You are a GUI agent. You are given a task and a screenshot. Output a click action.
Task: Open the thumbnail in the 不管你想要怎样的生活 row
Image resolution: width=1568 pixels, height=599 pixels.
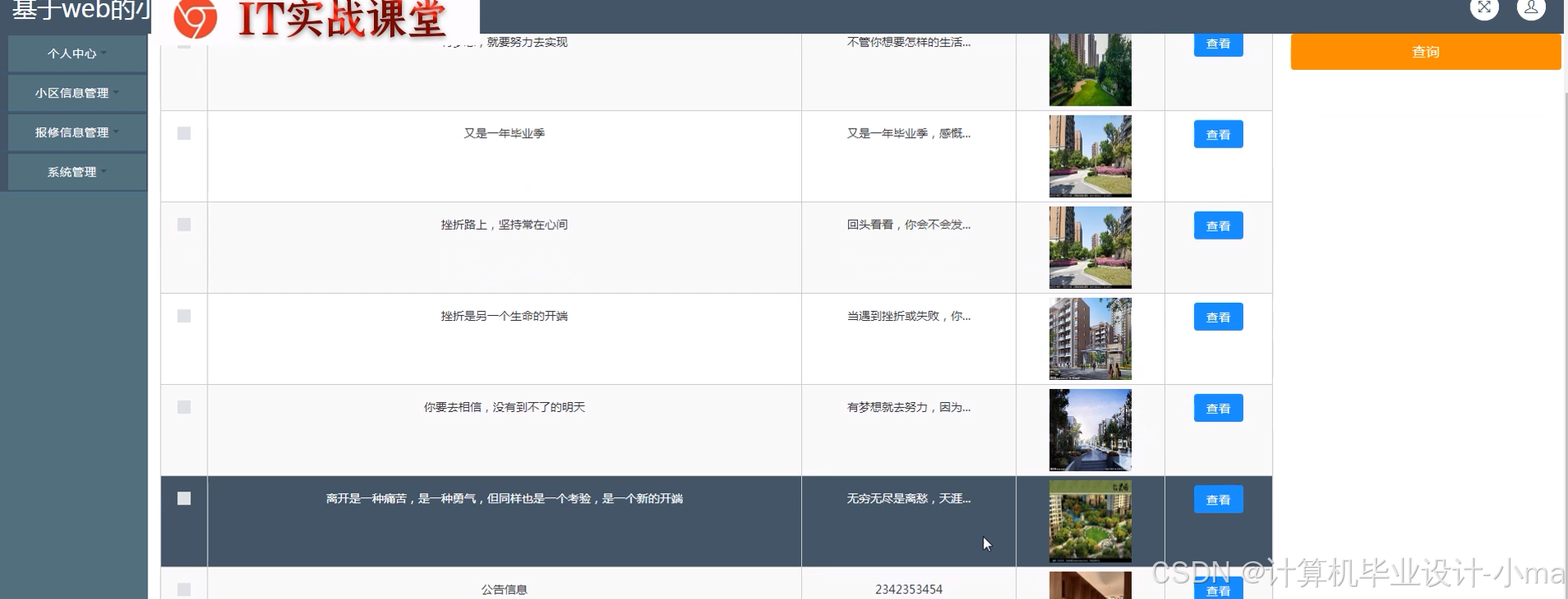[x=1090, y=70]
